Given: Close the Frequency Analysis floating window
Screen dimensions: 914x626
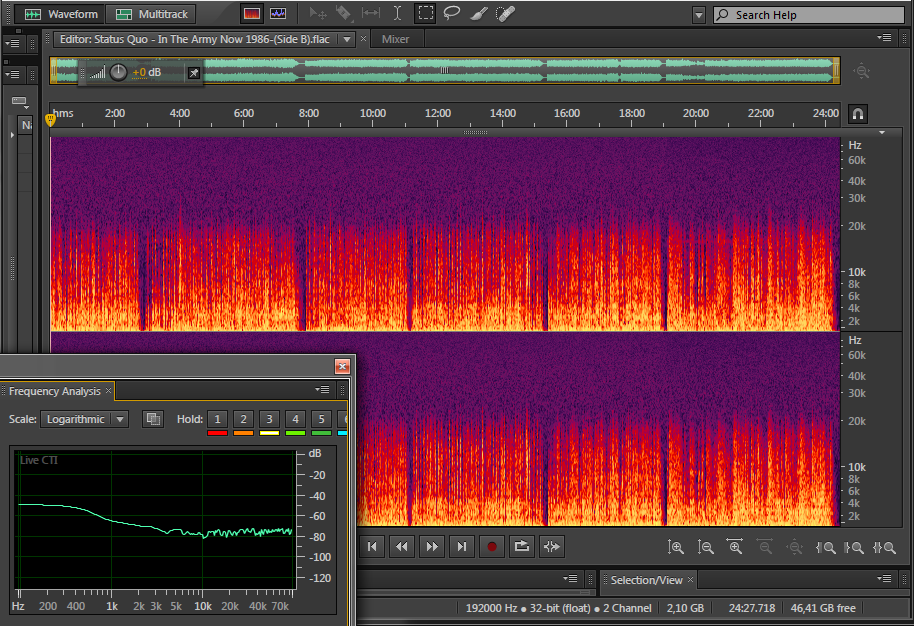Looking at the screenshot, I should point(342,366).
